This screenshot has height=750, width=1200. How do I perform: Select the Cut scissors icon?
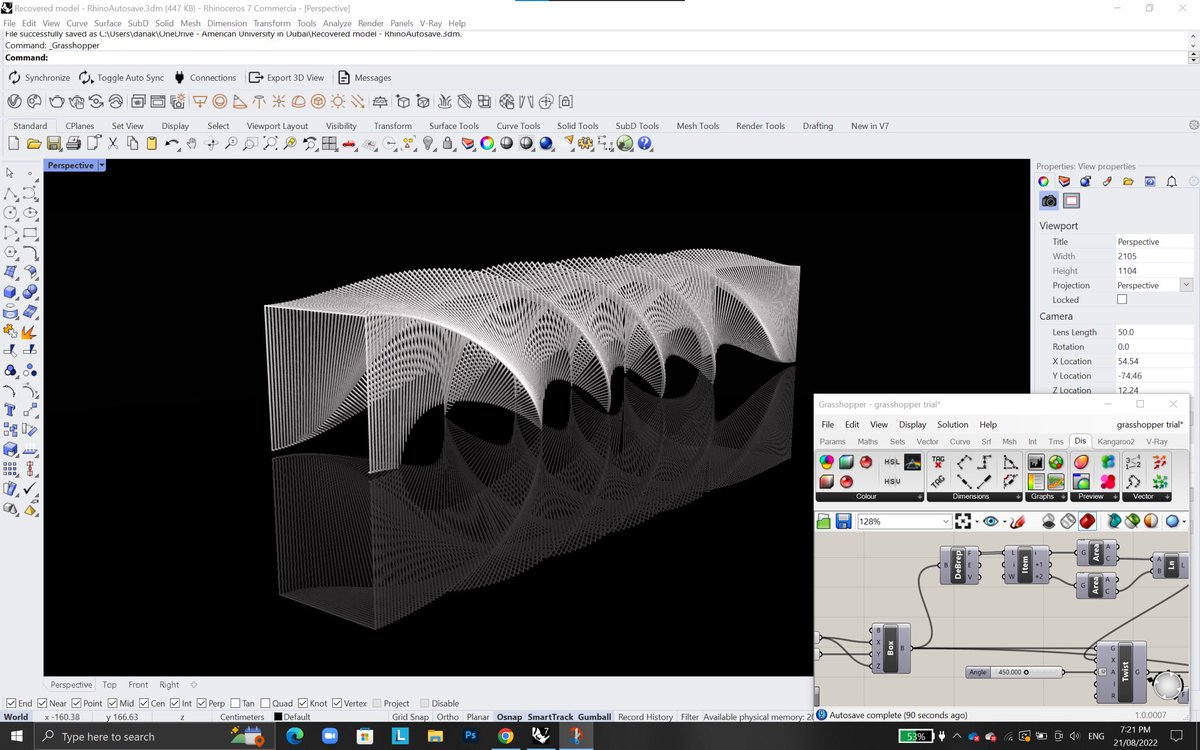pyautogui.click(x=113, y=144)
